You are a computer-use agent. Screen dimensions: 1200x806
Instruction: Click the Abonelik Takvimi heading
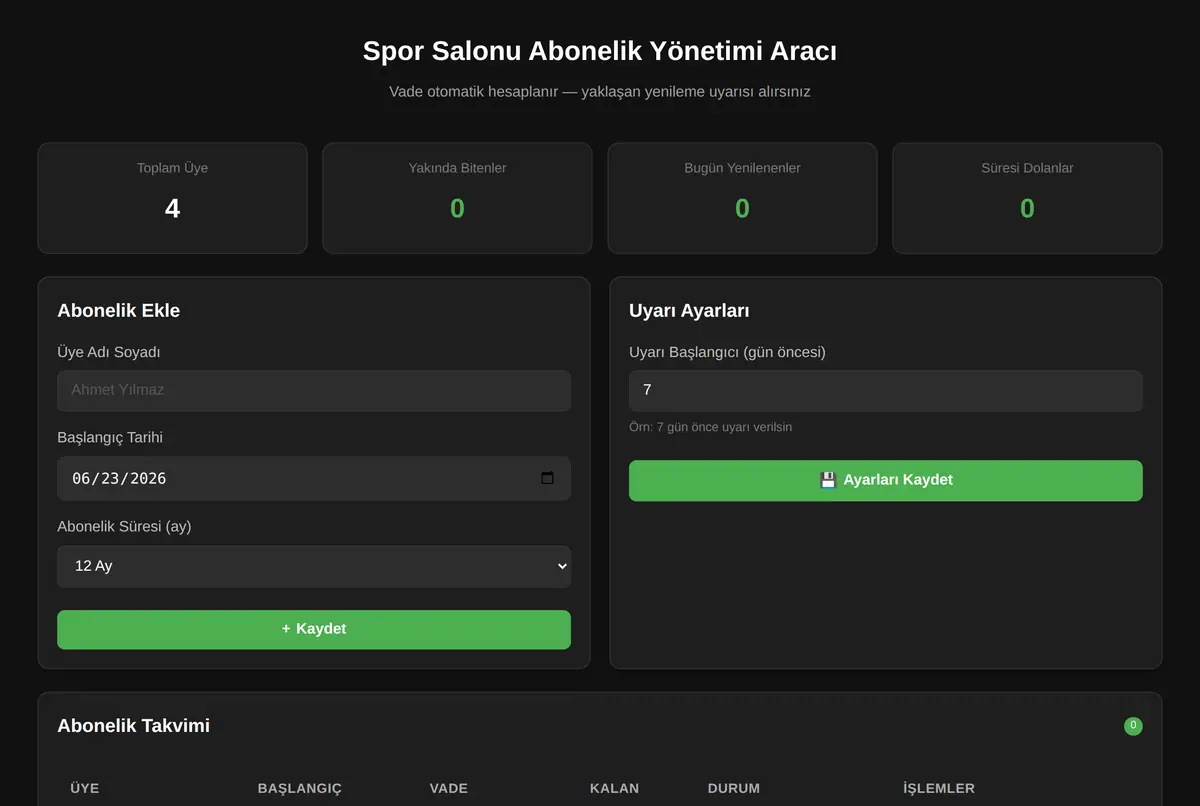(134, 726)
